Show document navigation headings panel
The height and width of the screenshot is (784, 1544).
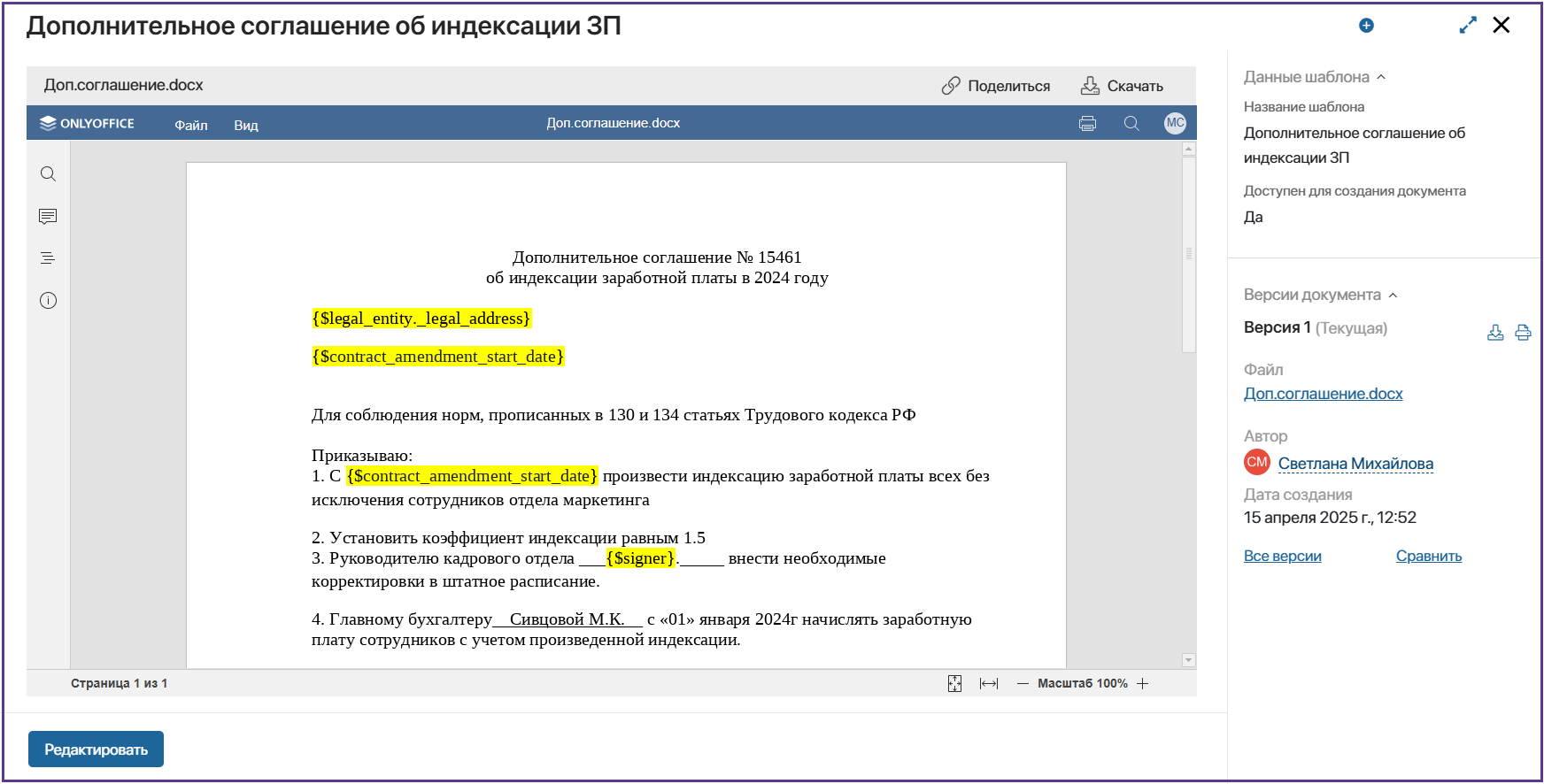coord(48,258)
